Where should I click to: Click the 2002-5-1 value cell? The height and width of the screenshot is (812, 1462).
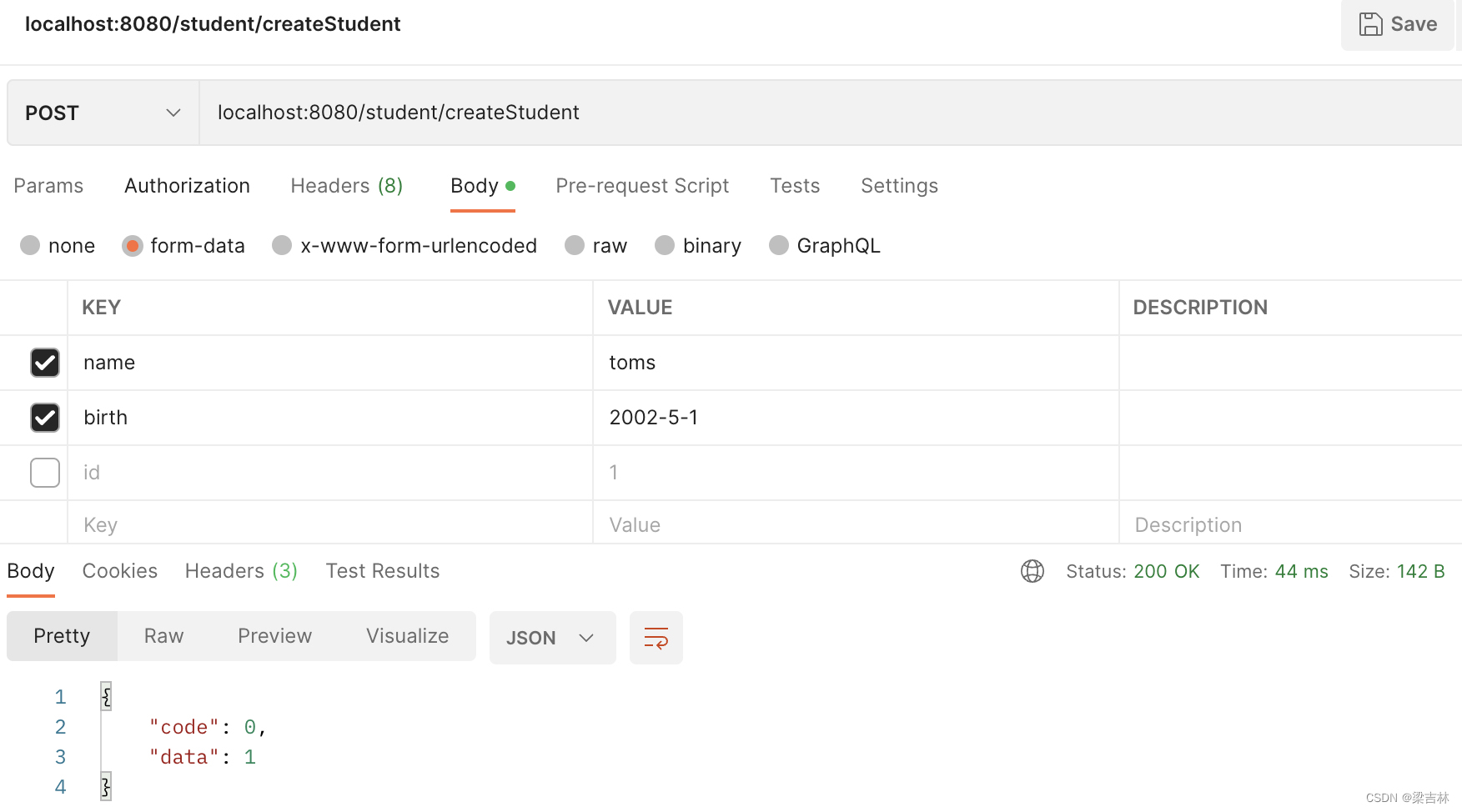pyautogui.click(x=856, y=418)
